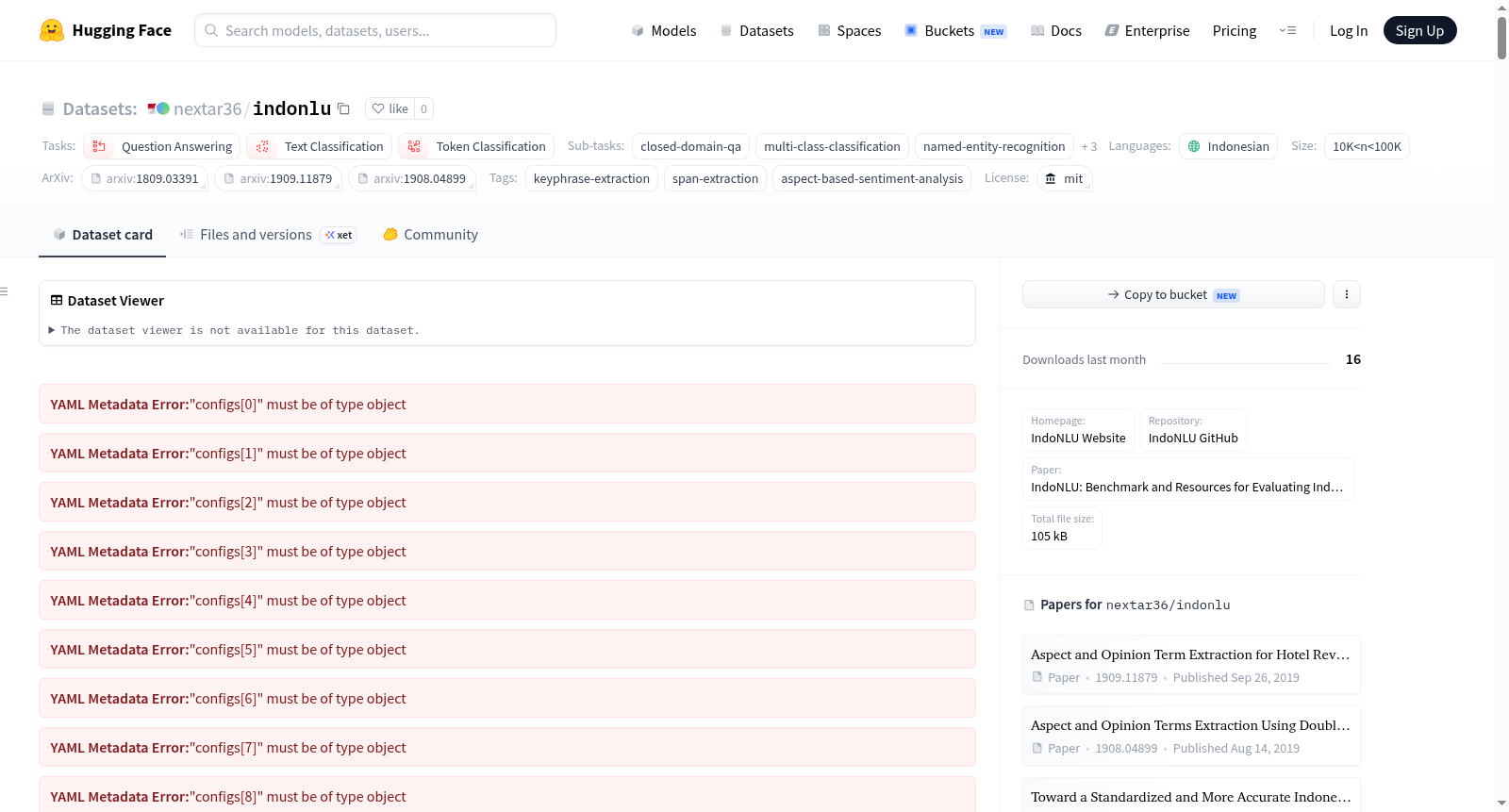Click Log In link
Image resolution: width=1509 pixels, height=812 pixels.
[1349, 31]
